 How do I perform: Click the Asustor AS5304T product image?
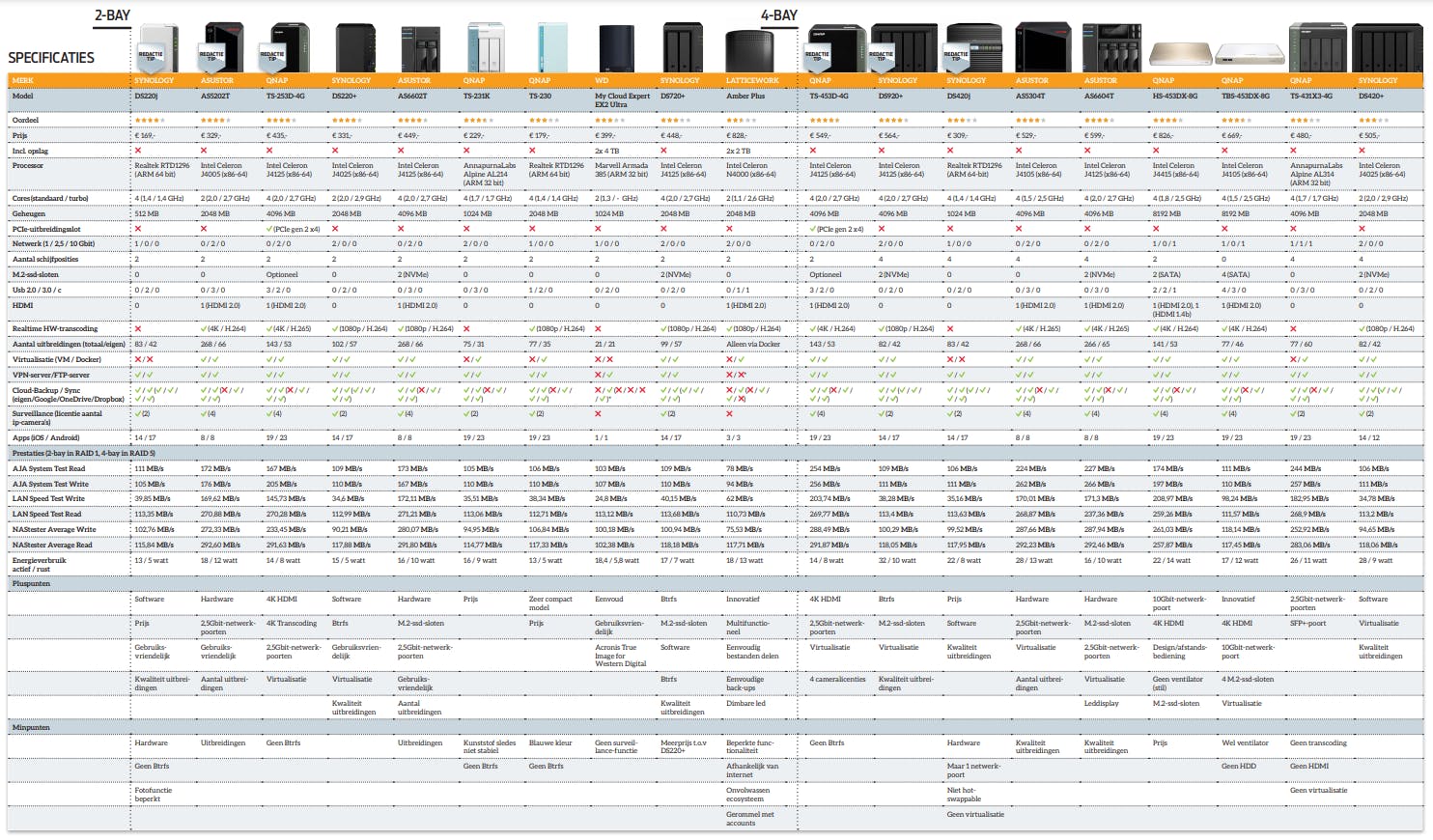(x=1043, y=47)
